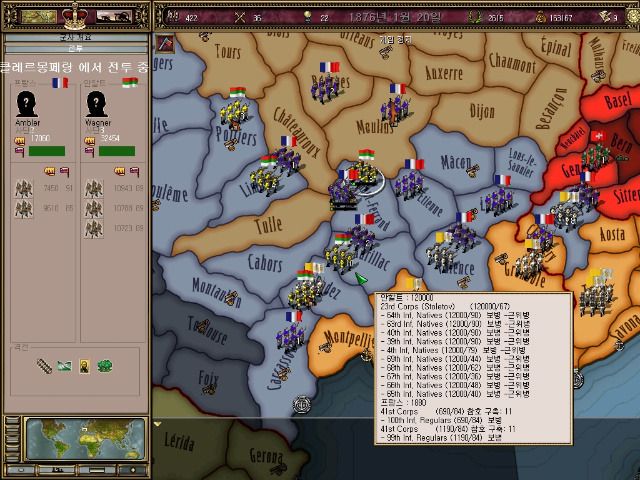Click the round naval base icon below Carcassonne
Image resolution: width=640 pixels, height=480 pixels.
302,404
